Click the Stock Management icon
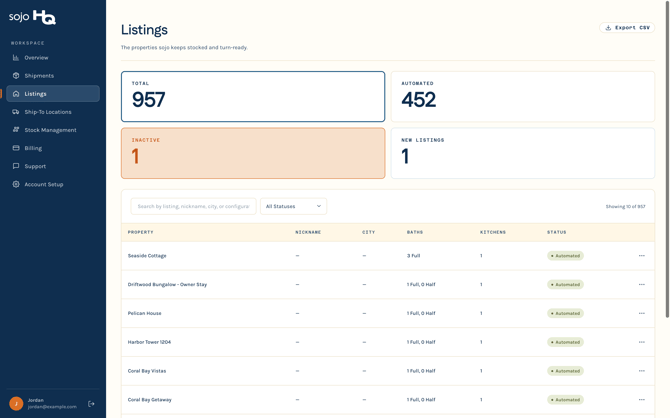The height and width of the screenshot is (418, 670). coord(16,130)
